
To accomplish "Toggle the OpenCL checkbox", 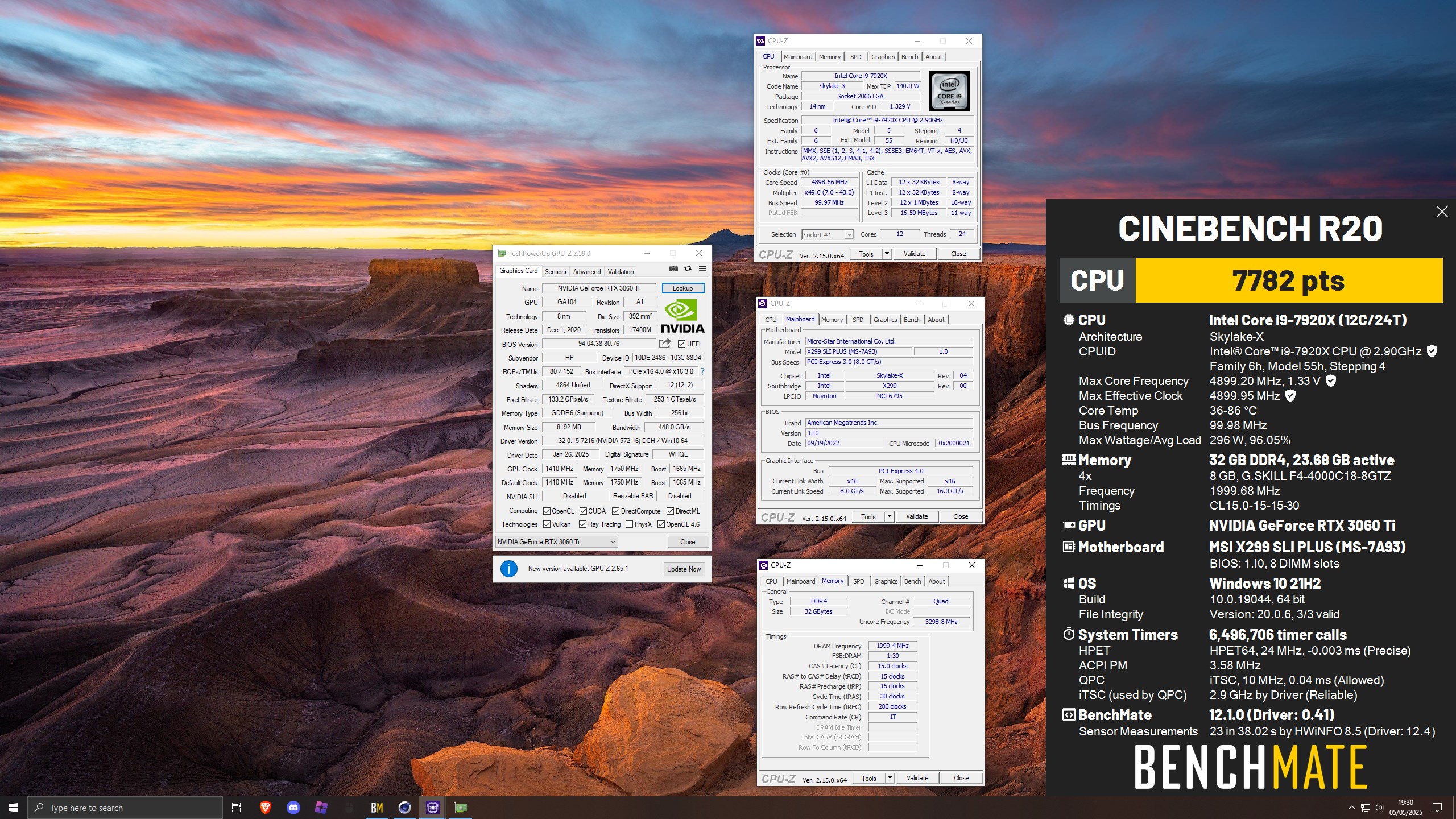I will tap(547, 511).
